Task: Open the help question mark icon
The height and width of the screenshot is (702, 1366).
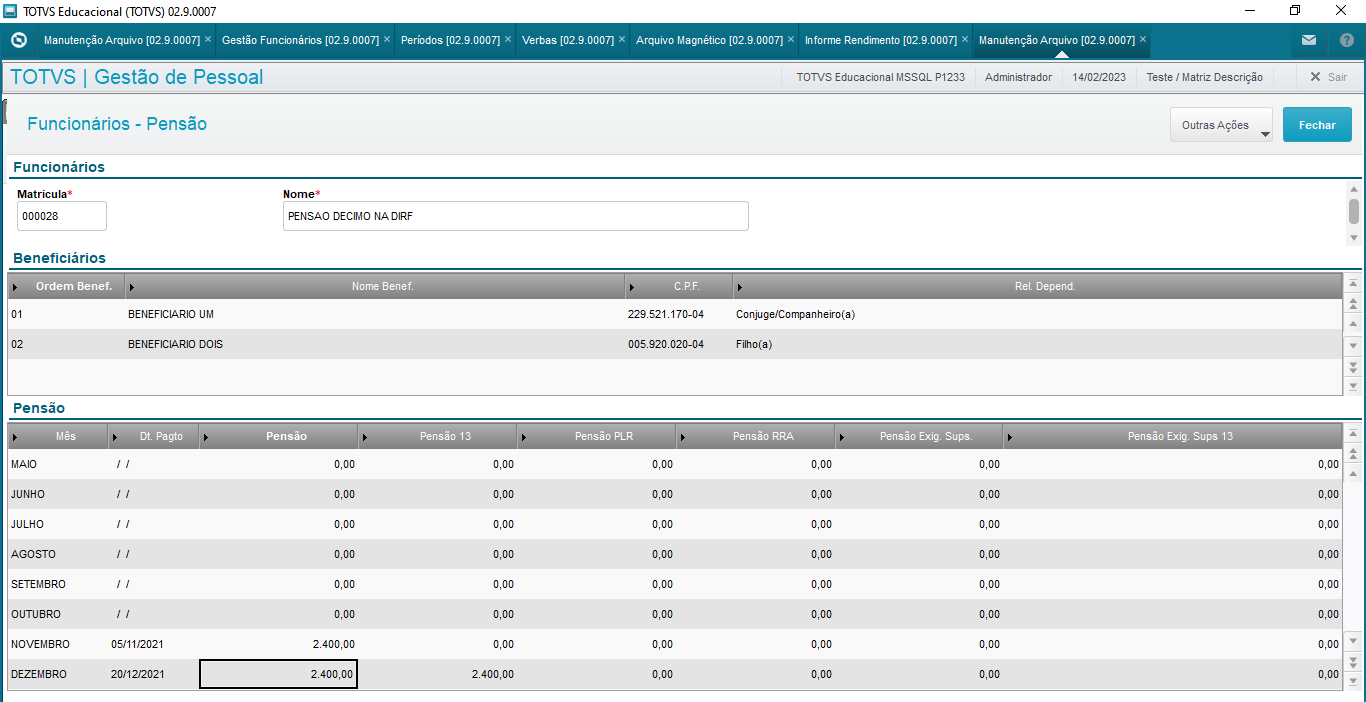Action: pos(1346,40)
